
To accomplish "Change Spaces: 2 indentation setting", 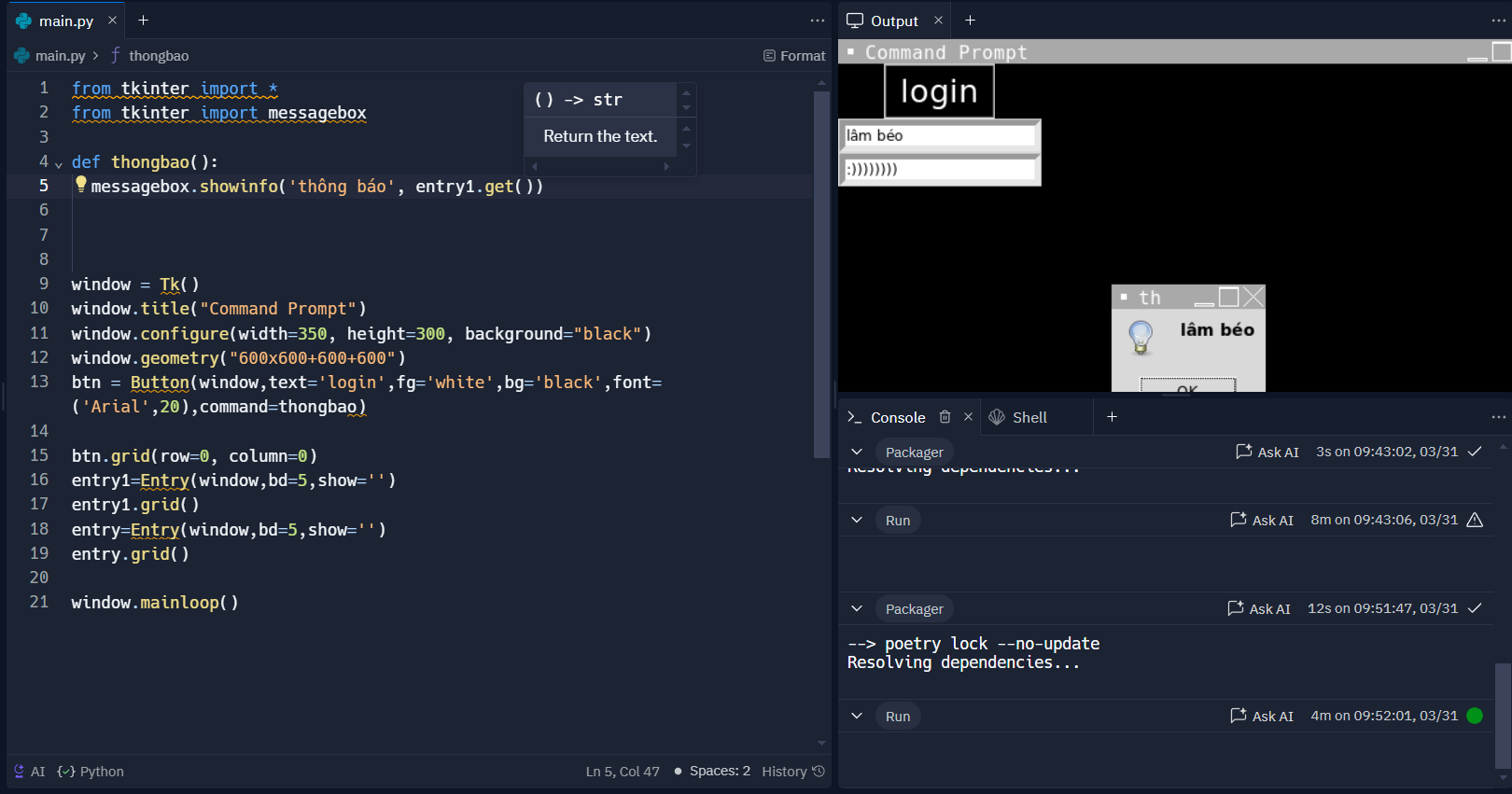I will pyautogui.click(x=720, y=771).
